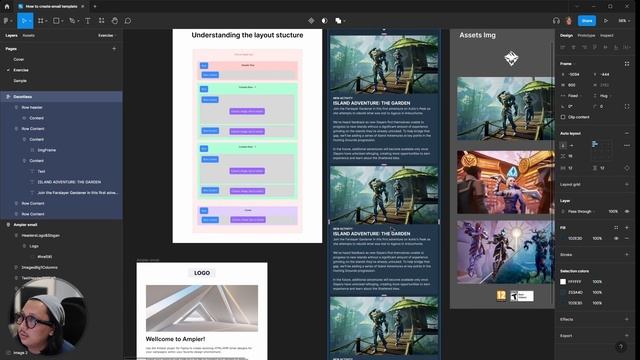Click the resize to fit icon

(627, 64)
